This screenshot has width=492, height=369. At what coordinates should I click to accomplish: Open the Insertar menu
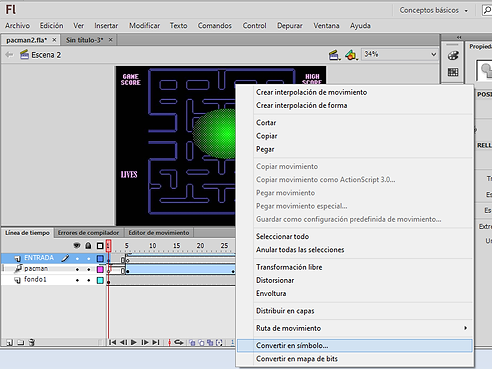106,26
